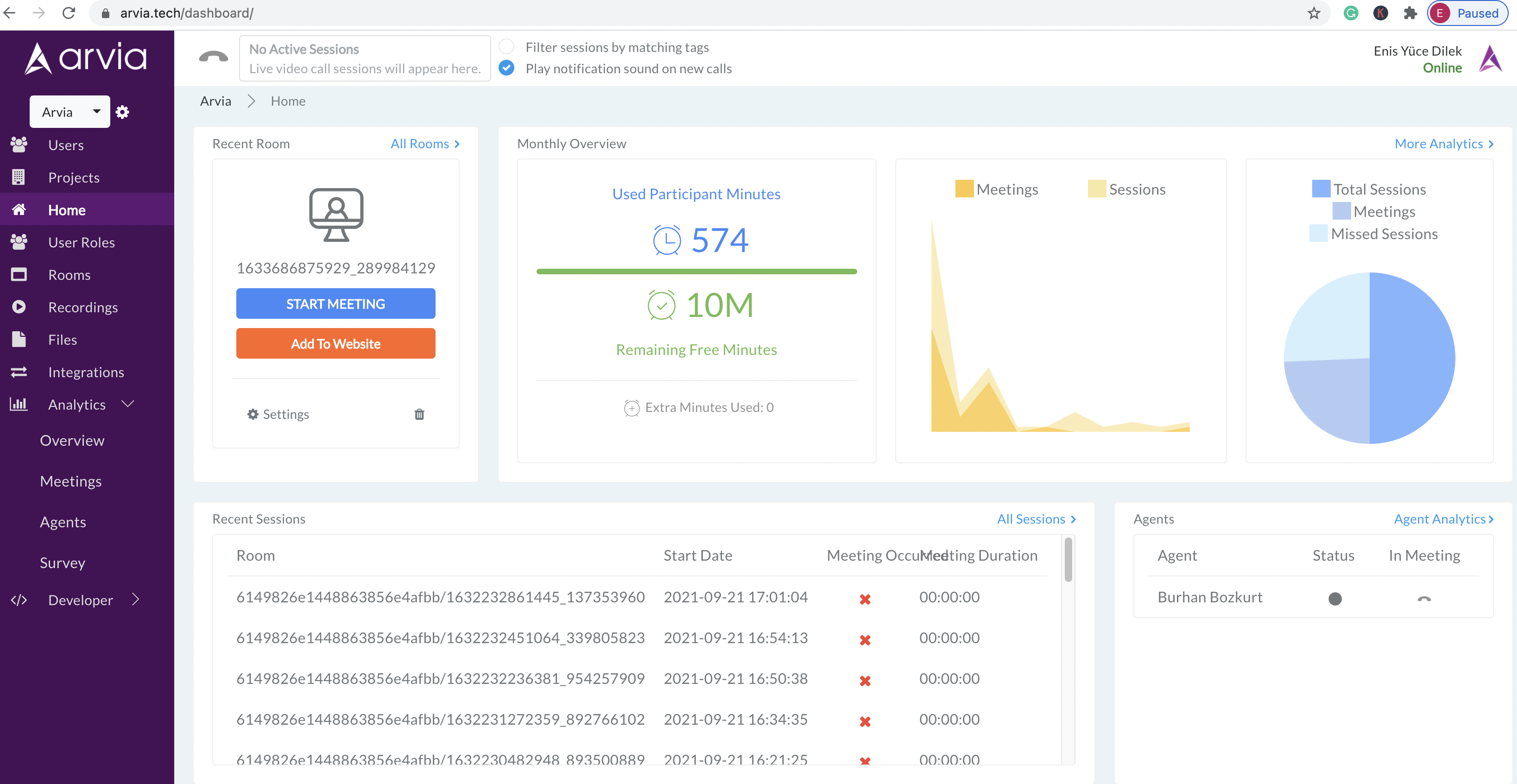1517x784 pixels.
Task: Delete the recent room with trash icon
Action: pyautogui.click(x=419, y=414)
